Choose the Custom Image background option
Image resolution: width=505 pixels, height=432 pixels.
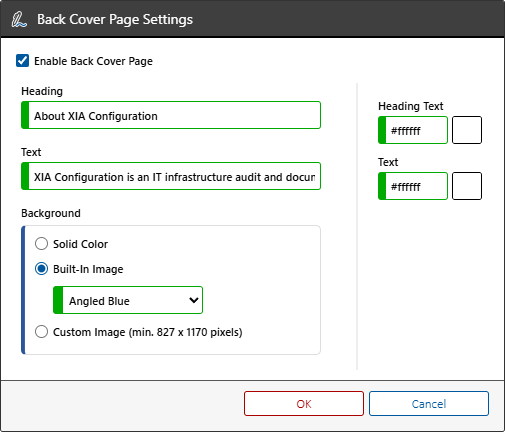pos(41,332)
